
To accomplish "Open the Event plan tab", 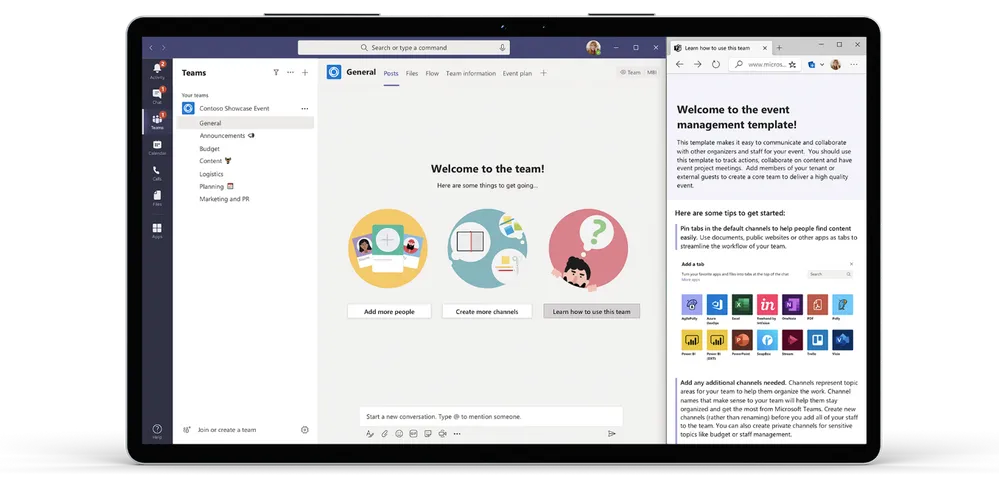I will pos(517,73).
